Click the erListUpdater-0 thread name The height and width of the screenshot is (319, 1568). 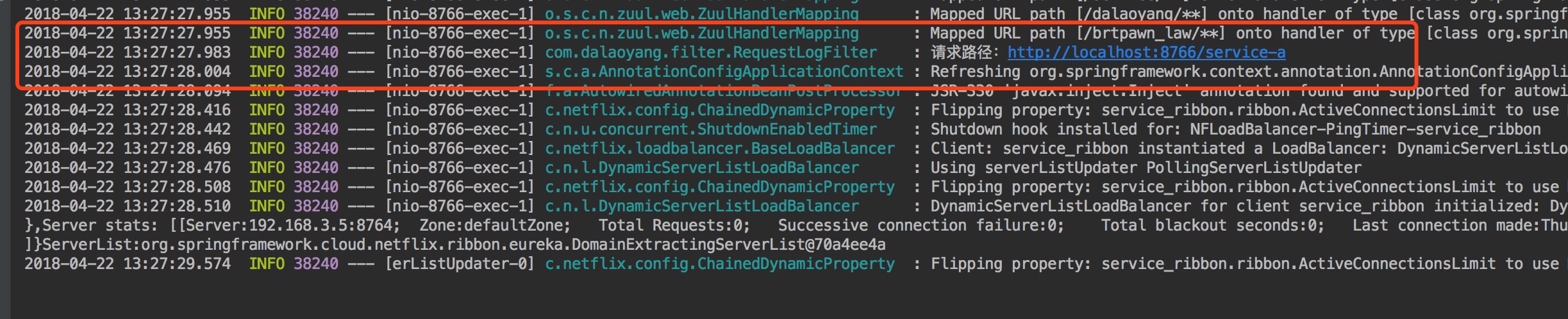pyautogui.click(x=460, y=264)
